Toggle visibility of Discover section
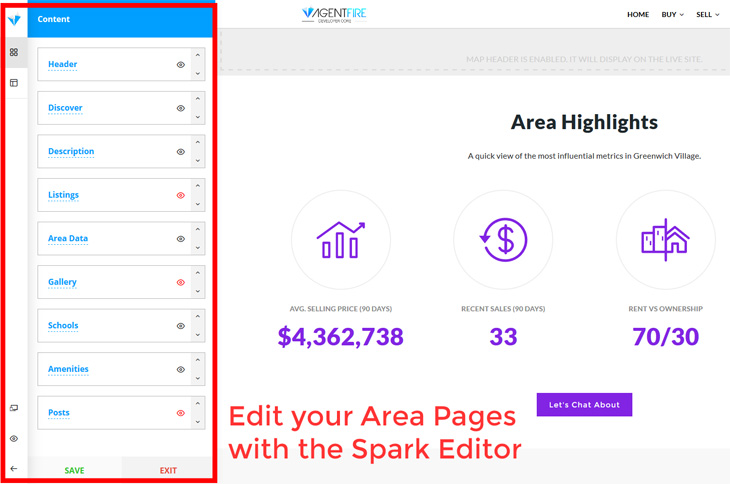This screenshot has height=484, width=730. coord(181,108)
